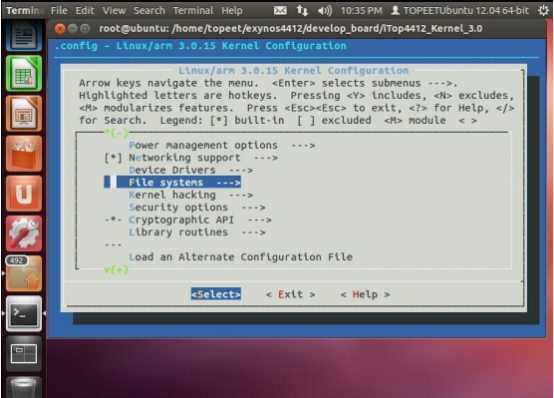Open LibreOffice Writer from the dock

click(x=24, y=36)
